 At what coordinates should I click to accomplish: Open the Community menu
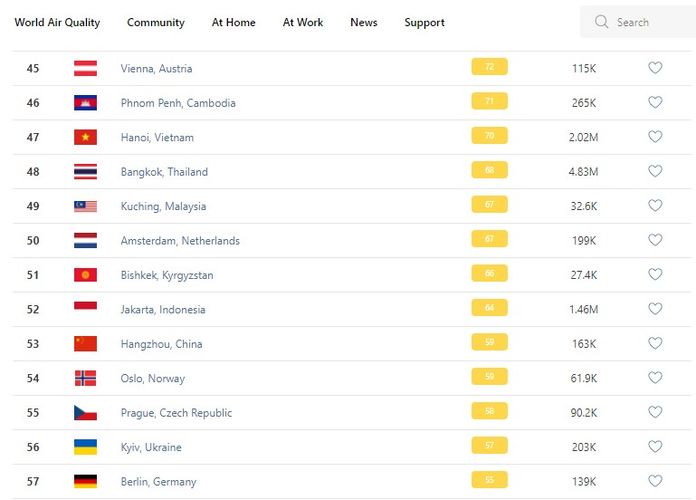[156, 22]
